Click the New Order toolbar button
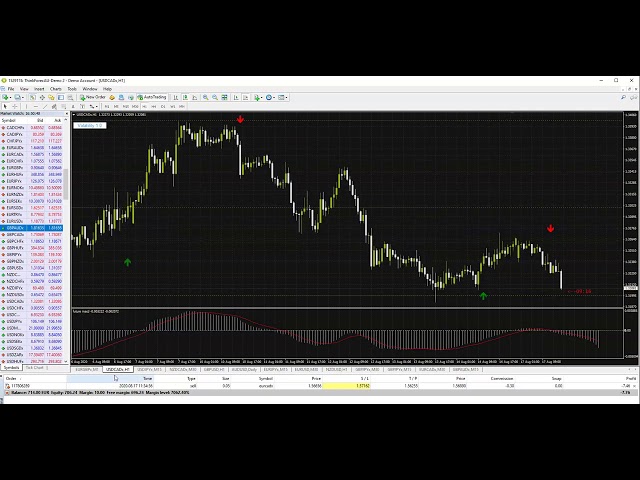 (93, 97)
